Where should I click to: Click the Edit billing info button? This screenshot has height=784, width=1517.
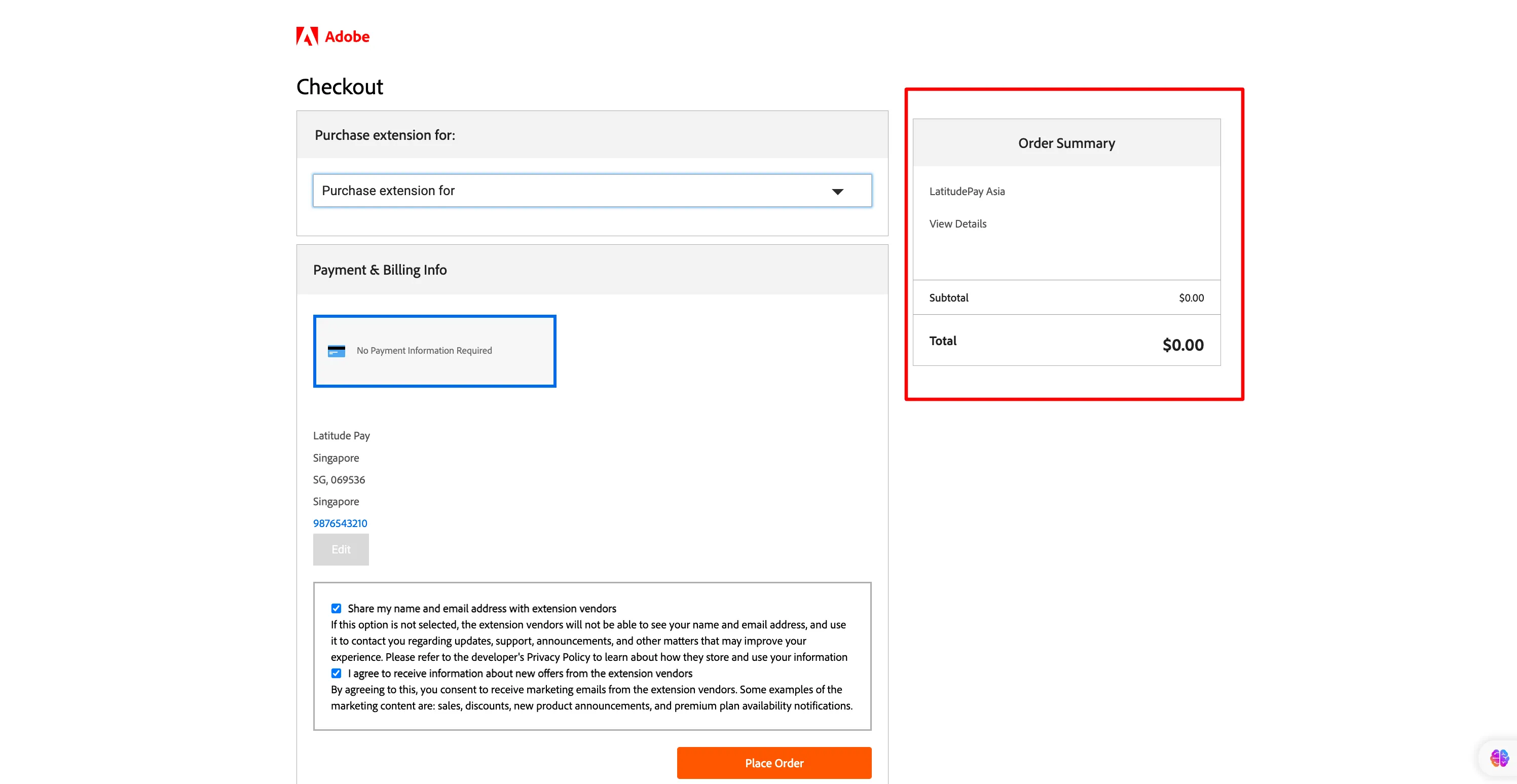click(341, 549)
